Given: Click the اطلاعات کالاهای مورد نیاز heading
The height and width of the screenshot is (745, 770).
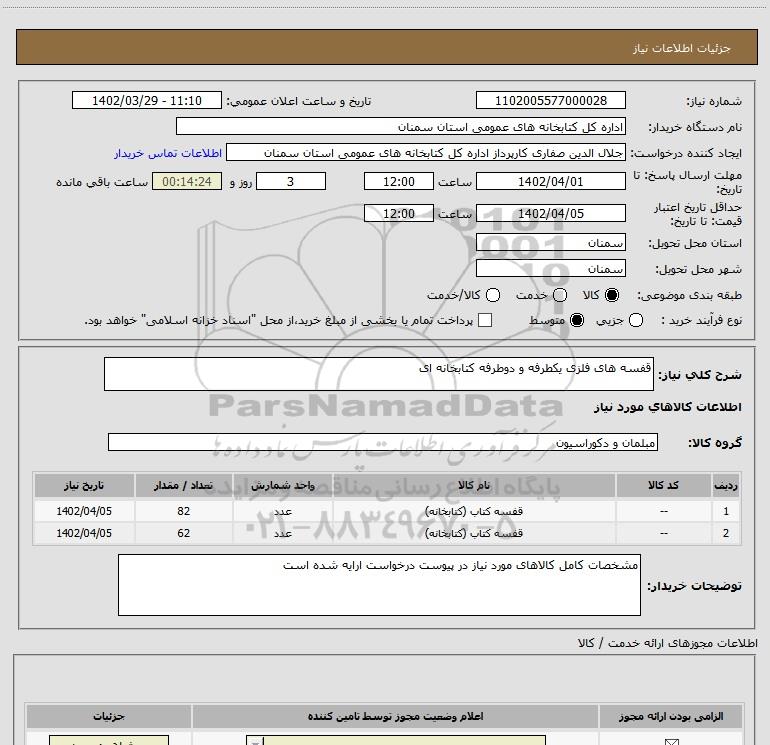Looking at the screenshot, I should tap(667, 407).
